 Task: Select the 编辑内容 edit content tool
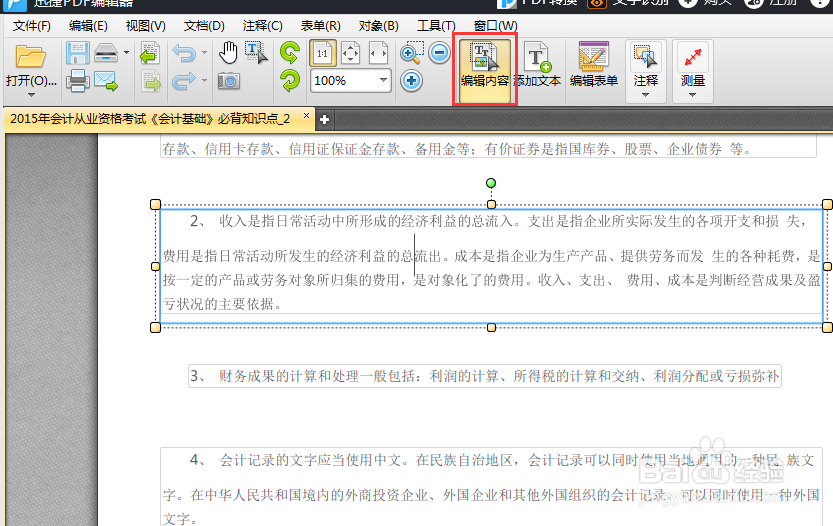(484, 71)
